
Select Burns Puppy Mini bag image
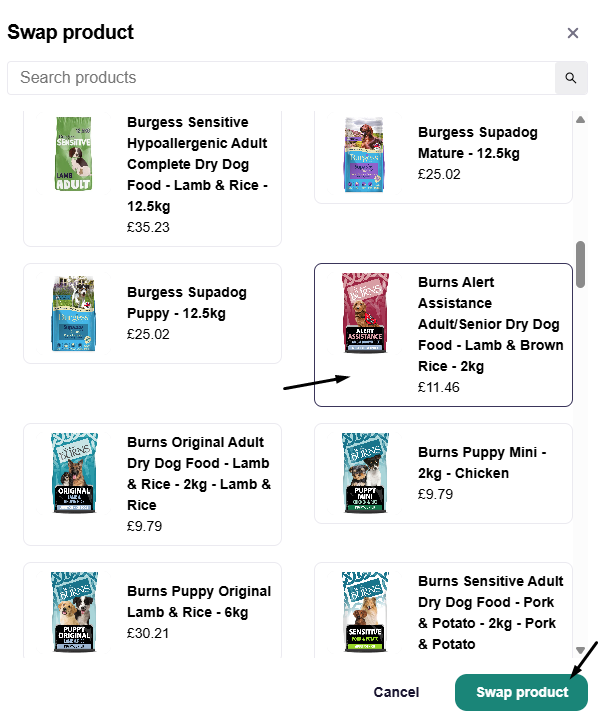(x=364, y=473)
